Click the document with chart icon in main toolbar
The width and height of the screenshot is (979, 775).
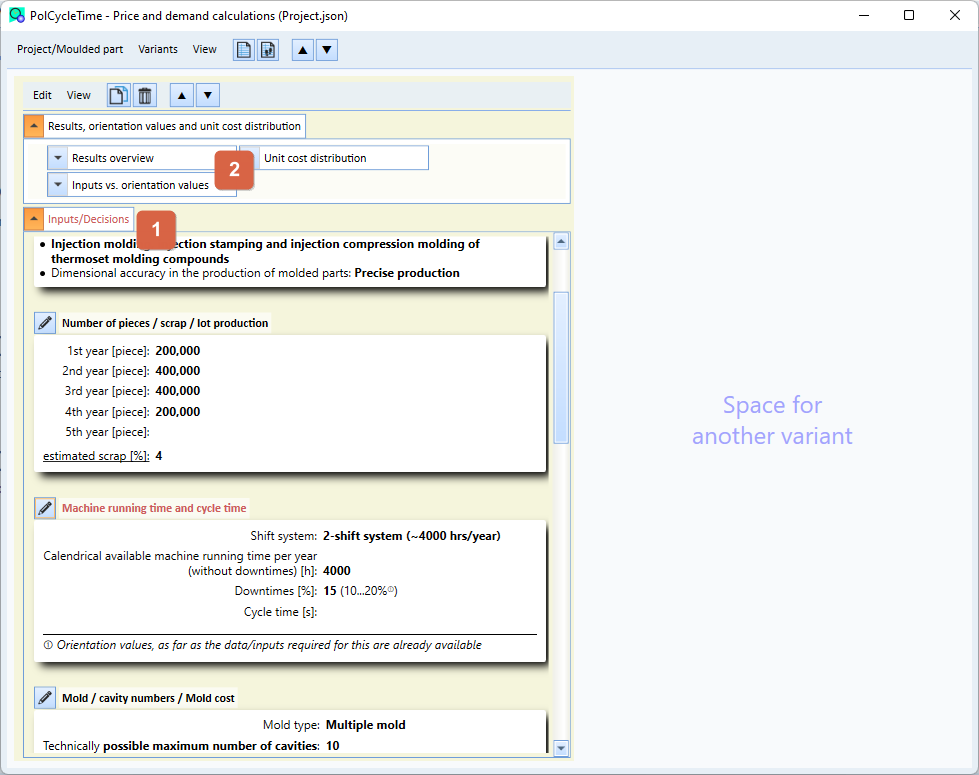[268, 50]
